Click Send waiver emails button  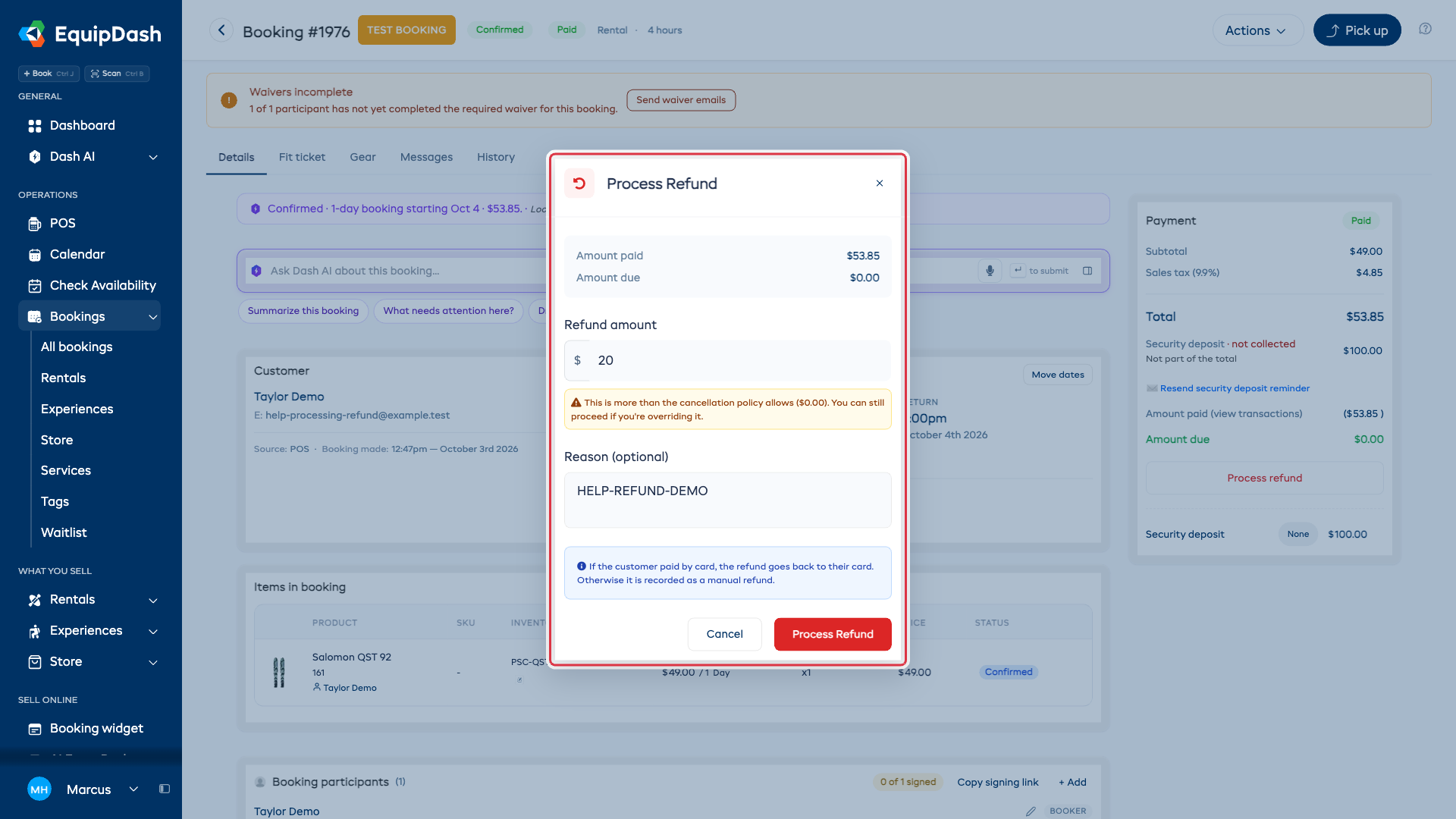pos(681,100)
